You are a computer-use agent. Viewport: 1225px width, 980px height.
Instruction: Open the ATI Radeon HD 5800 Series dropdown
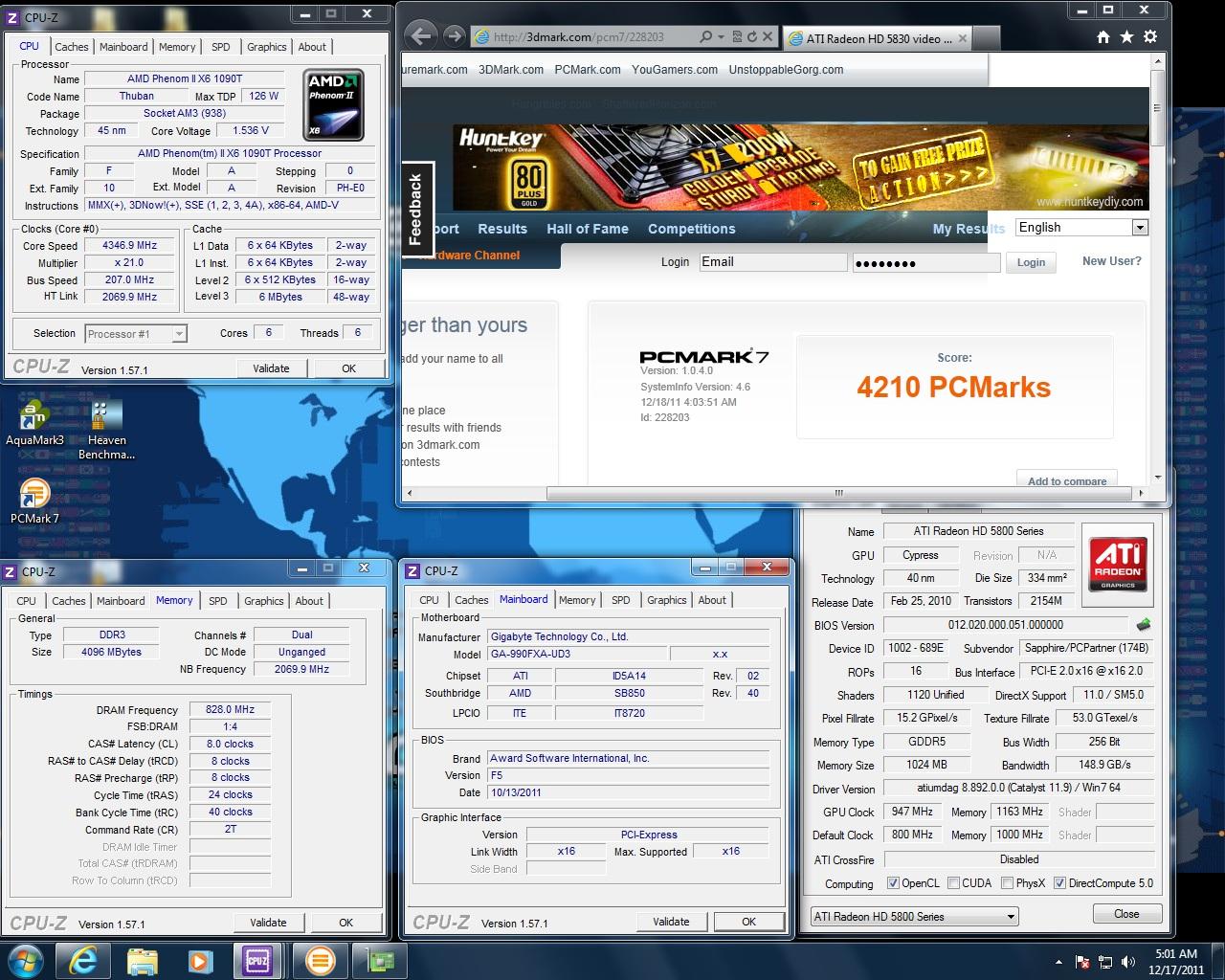click(914, 916)
